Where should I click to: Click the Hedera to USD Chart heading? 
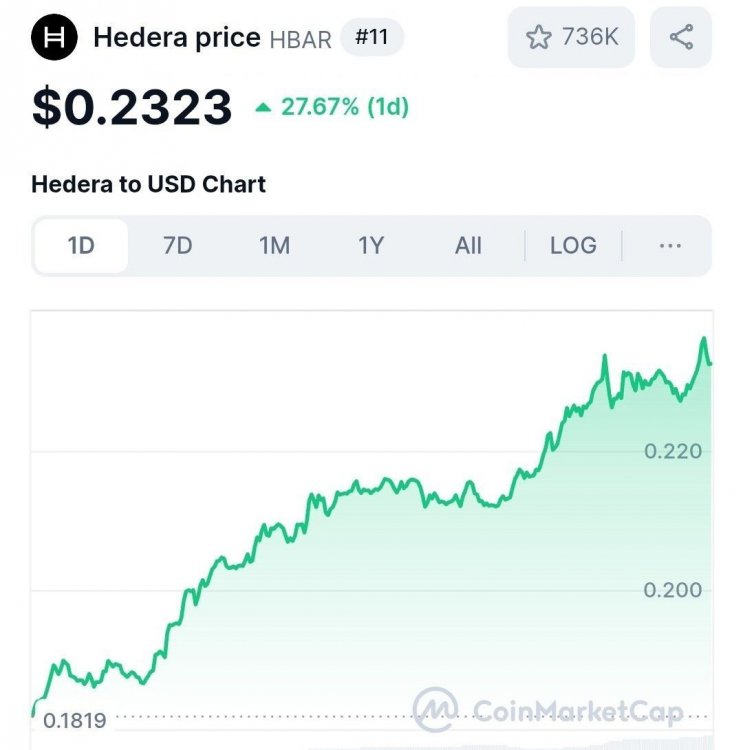click(x=148, y=184)
